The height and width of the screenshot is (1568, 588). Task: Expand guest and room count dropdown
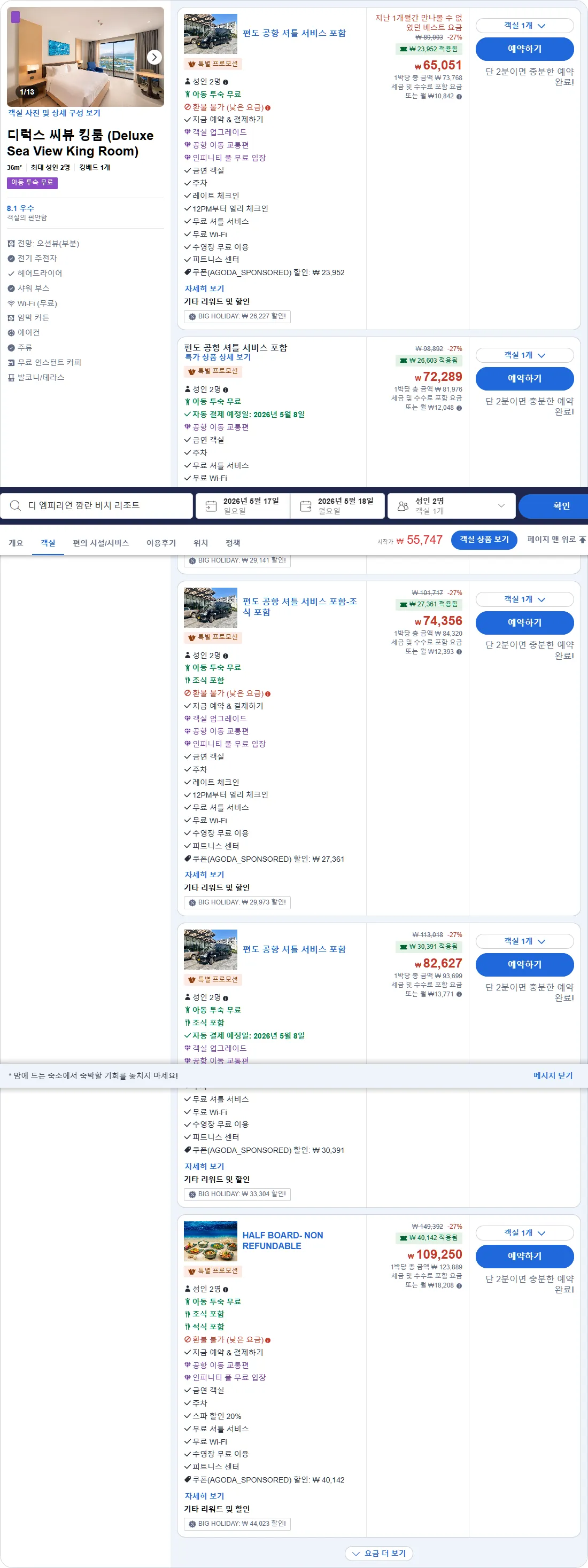501,506
